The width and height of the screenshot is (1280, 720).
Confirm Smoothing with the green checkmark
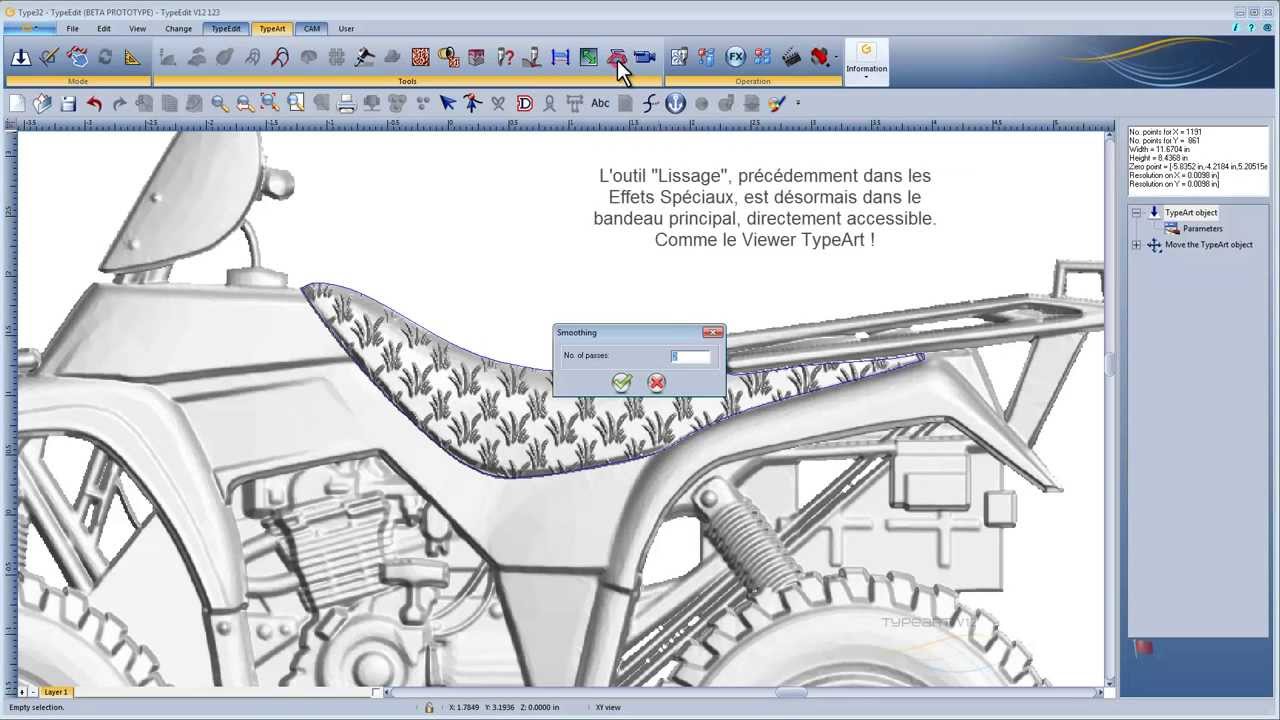[622, 383]
